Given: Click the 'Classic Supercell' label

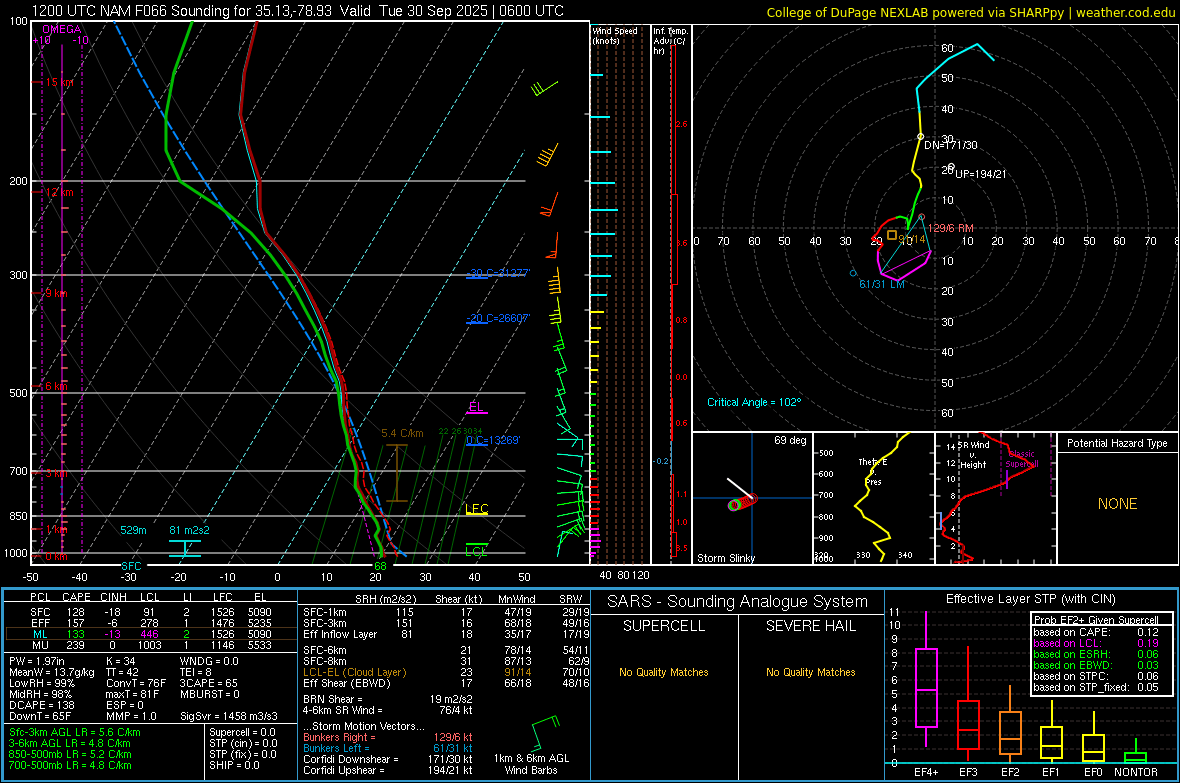Looking at the screenshot, I should [x=1022, y=459].
